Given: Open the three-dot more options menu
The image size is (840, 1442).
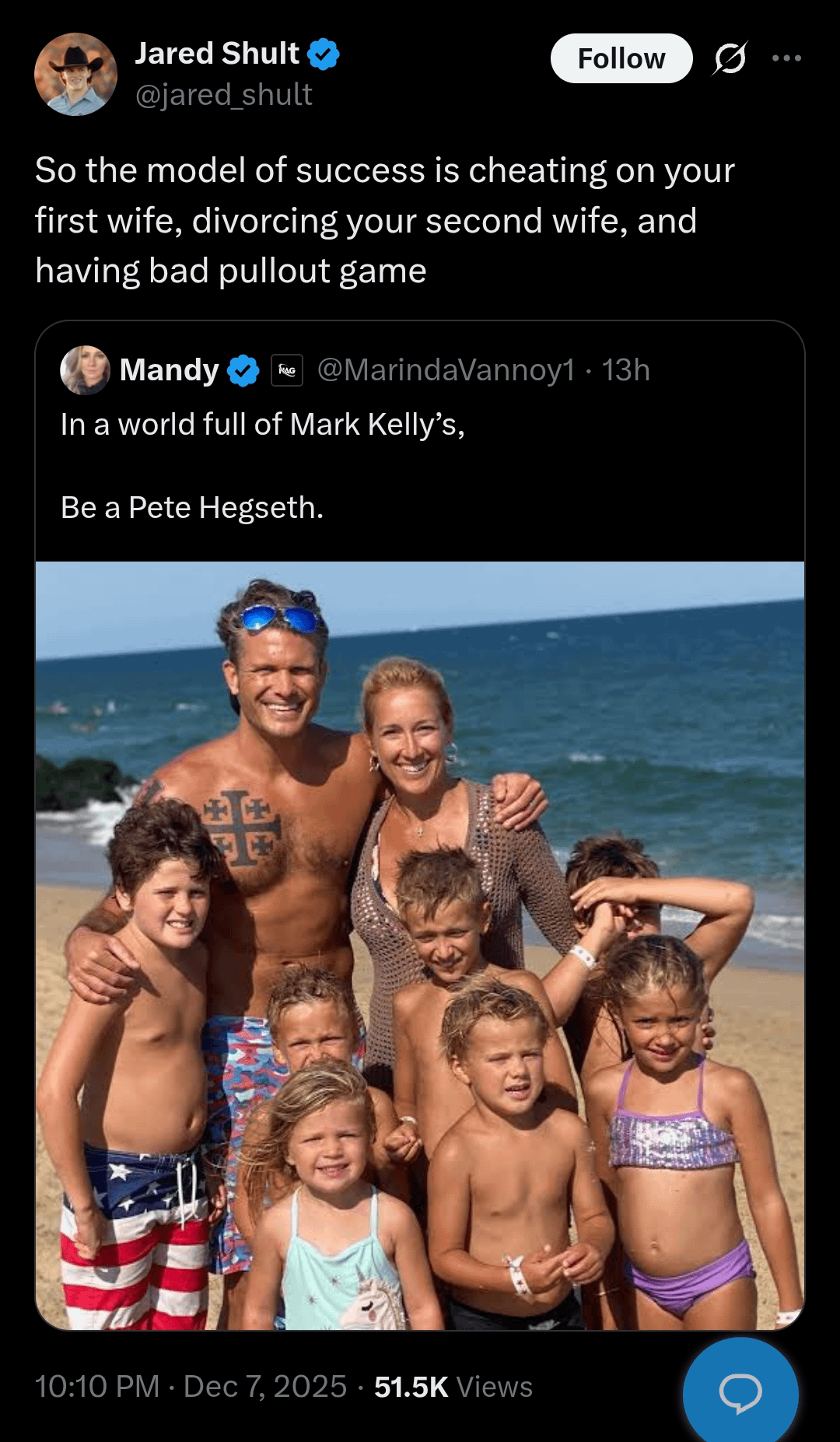Looking at the screenshot, I should 786,58.
